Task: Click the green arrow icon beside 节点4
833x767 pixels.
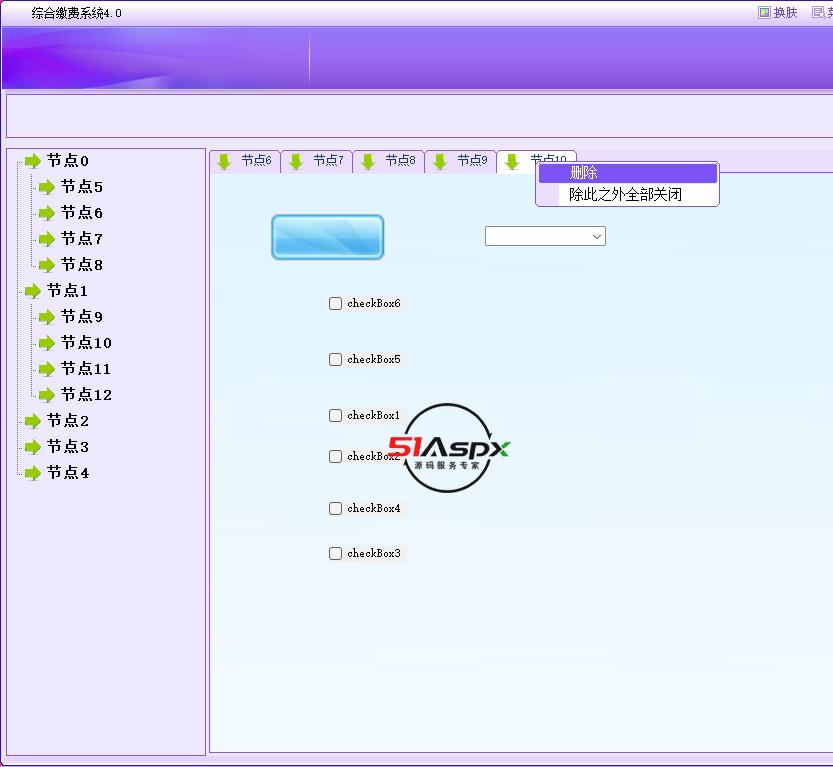Action: (x=33, y=473)
